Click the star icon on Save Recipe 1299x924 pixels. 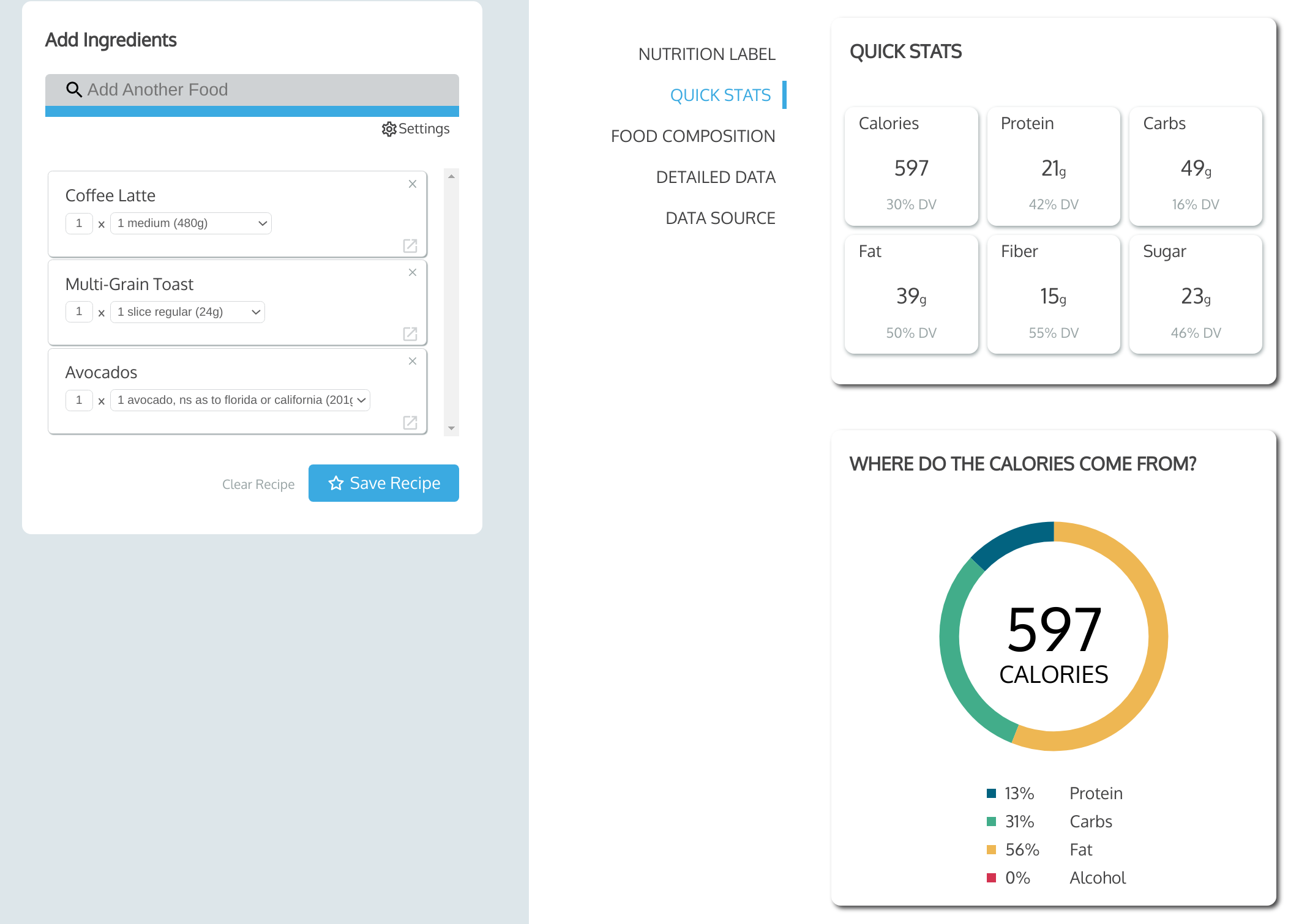335,483
